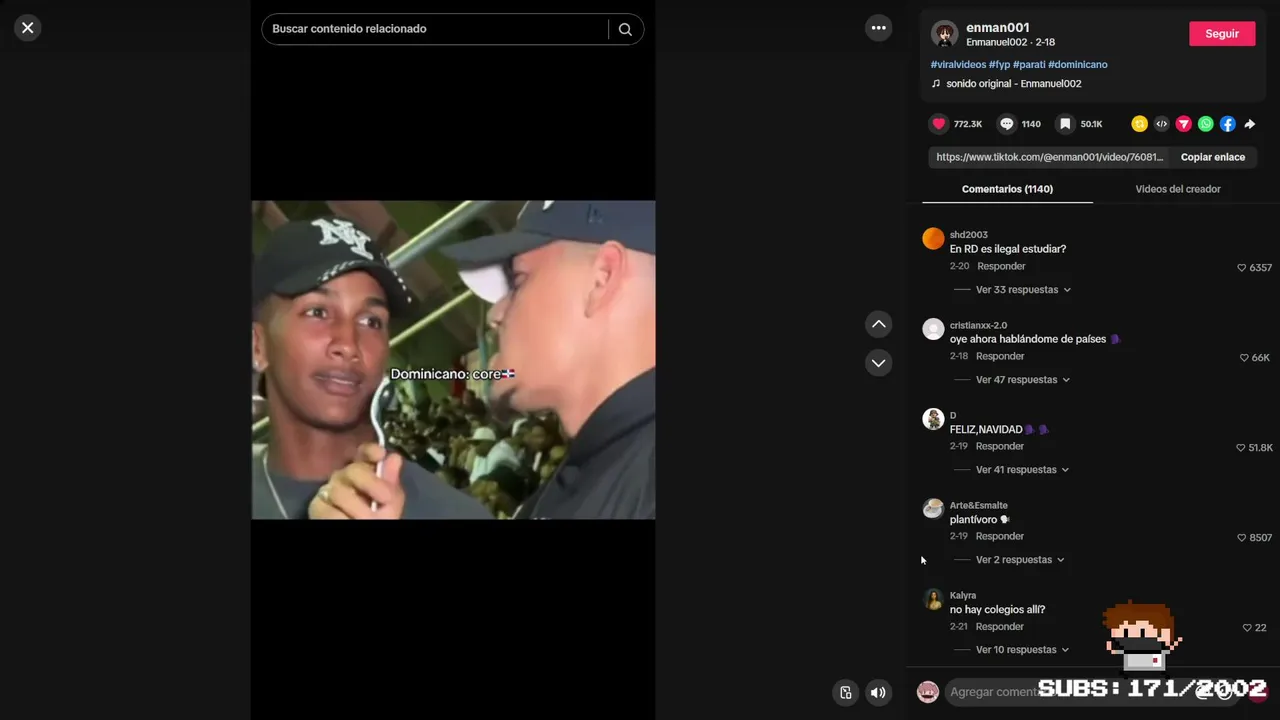This screenshot has height=720, width=1280.
Task: Open the embed code icon
Action: 1161,124
